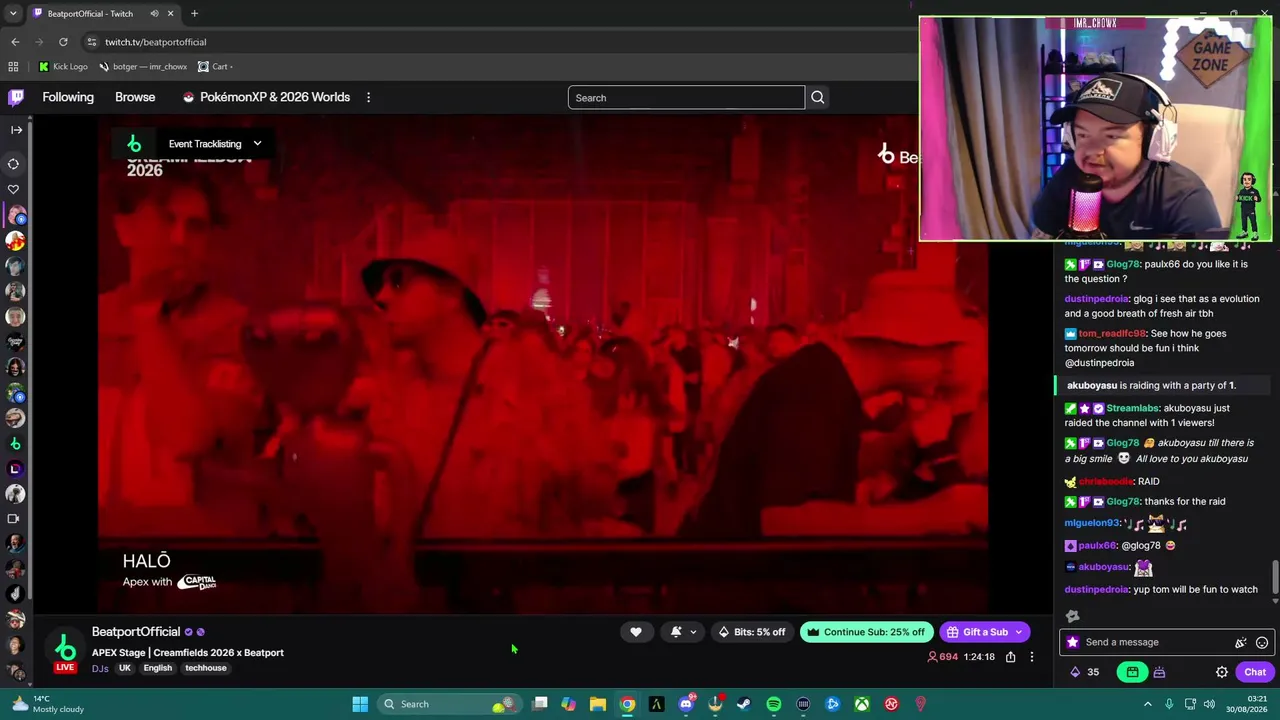Send message with the Chat button
This screenshot has width=1280, height=720.
[1255, 672]
